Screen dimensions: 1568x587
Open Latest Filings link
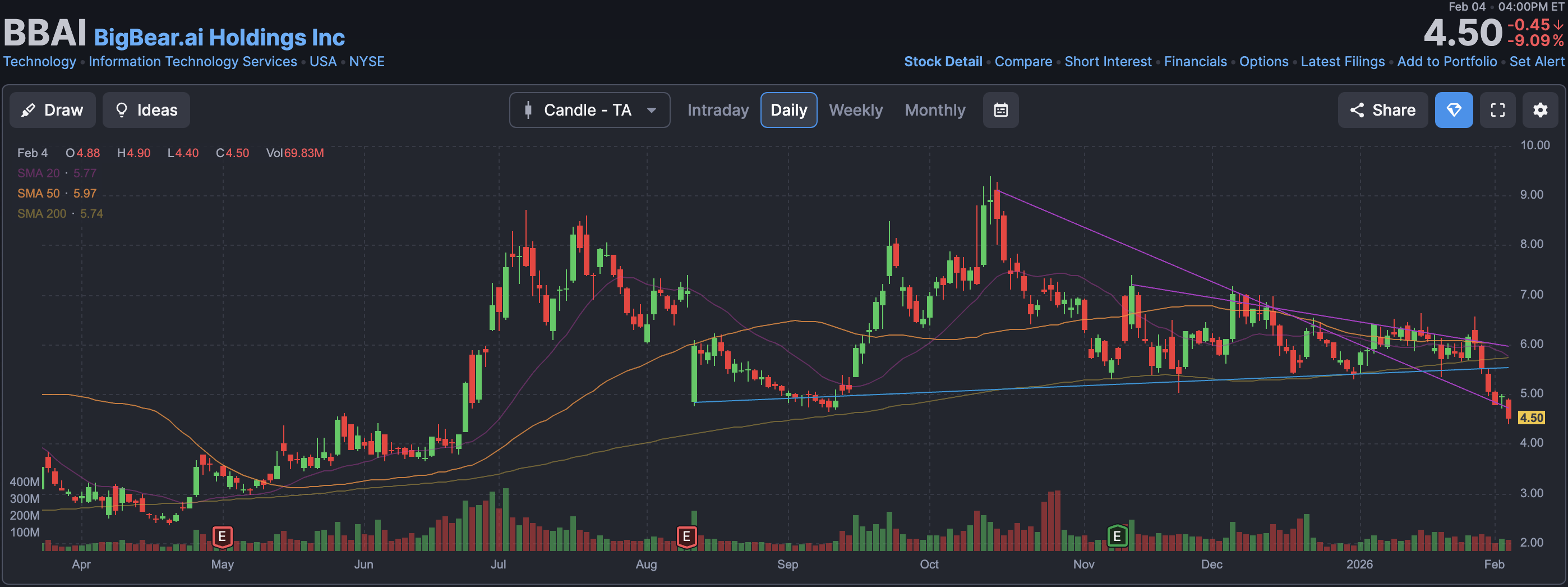point(1343,62)
